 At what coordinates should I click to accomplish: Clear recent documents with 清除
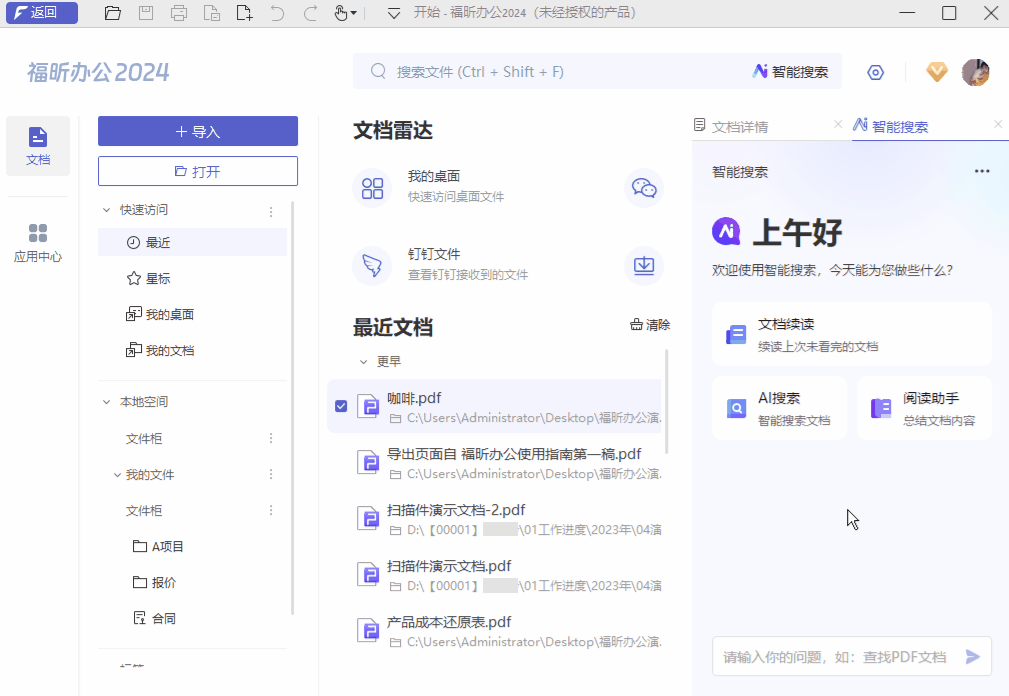tap(650, 322)
